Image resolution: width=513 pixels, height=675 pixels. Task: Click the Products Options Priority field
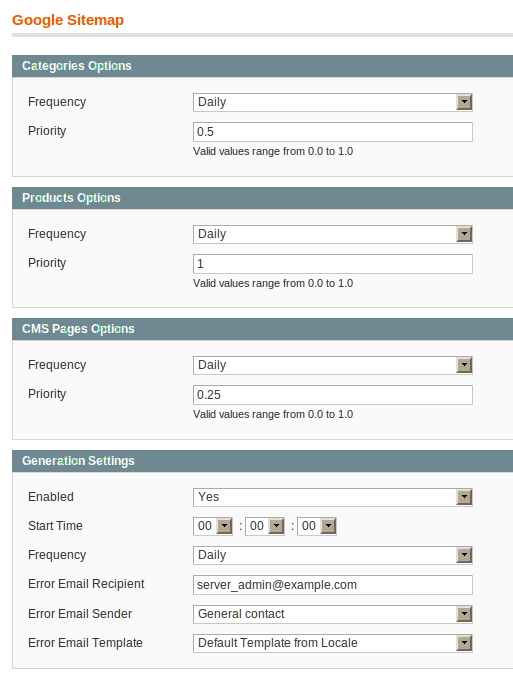coord(333,264)
